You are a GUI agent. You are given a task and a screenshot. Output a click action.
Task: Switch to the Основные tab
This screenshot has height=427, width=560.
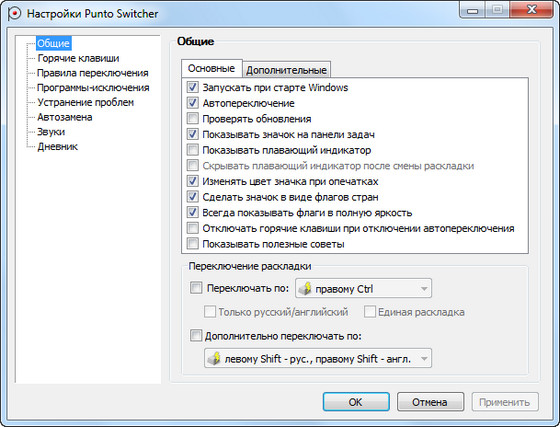pos(211,68)
